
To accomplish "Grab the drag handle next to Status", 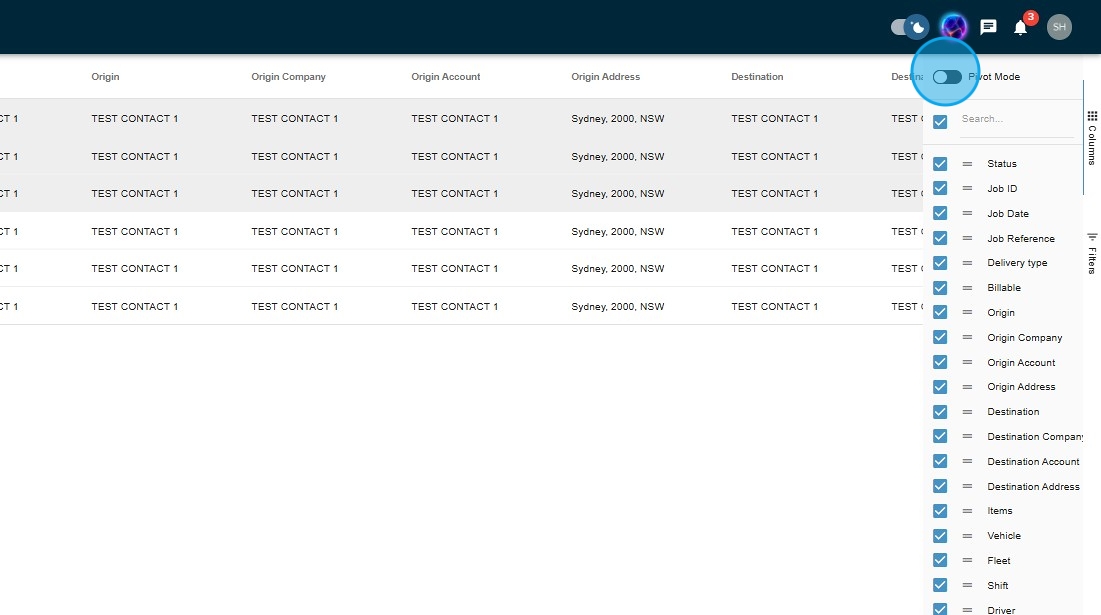I will pyautogui.click(x=967, y=164).
